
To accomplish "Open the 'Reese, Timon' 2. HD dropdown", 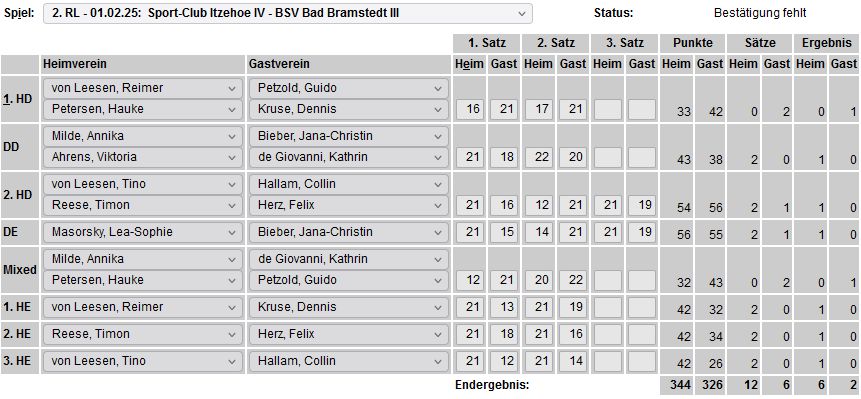I will pos(142,205).
